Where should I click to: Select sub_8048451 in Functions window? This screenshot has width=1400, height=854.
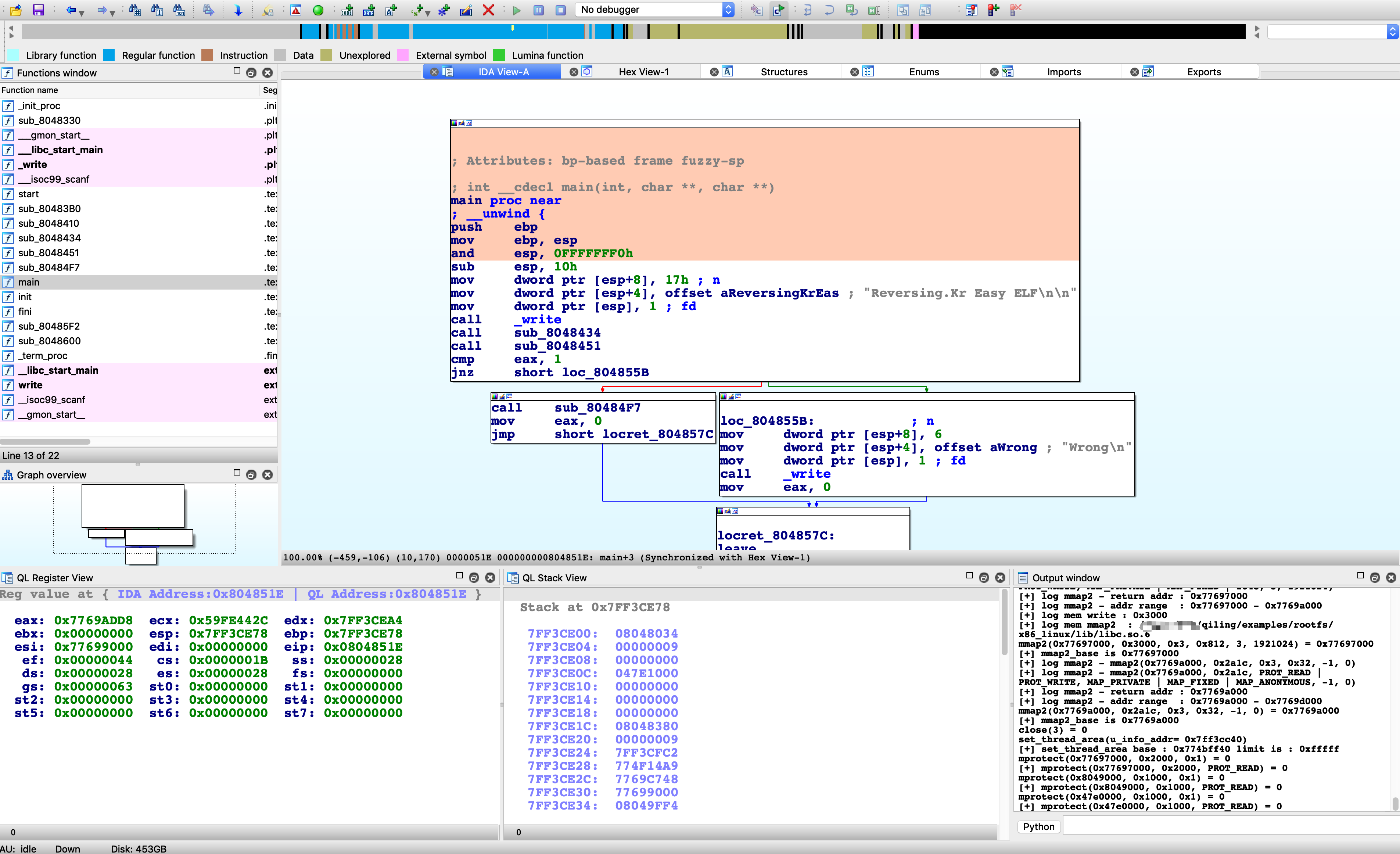[48, 253]
